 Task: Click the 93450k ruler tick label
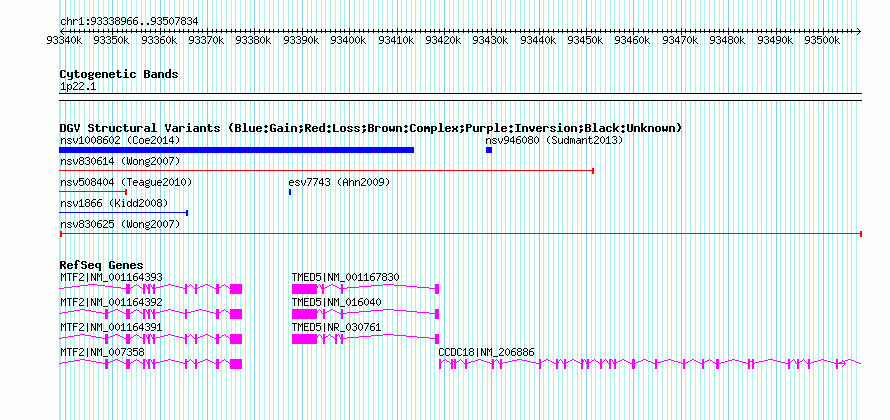point(583,40)
